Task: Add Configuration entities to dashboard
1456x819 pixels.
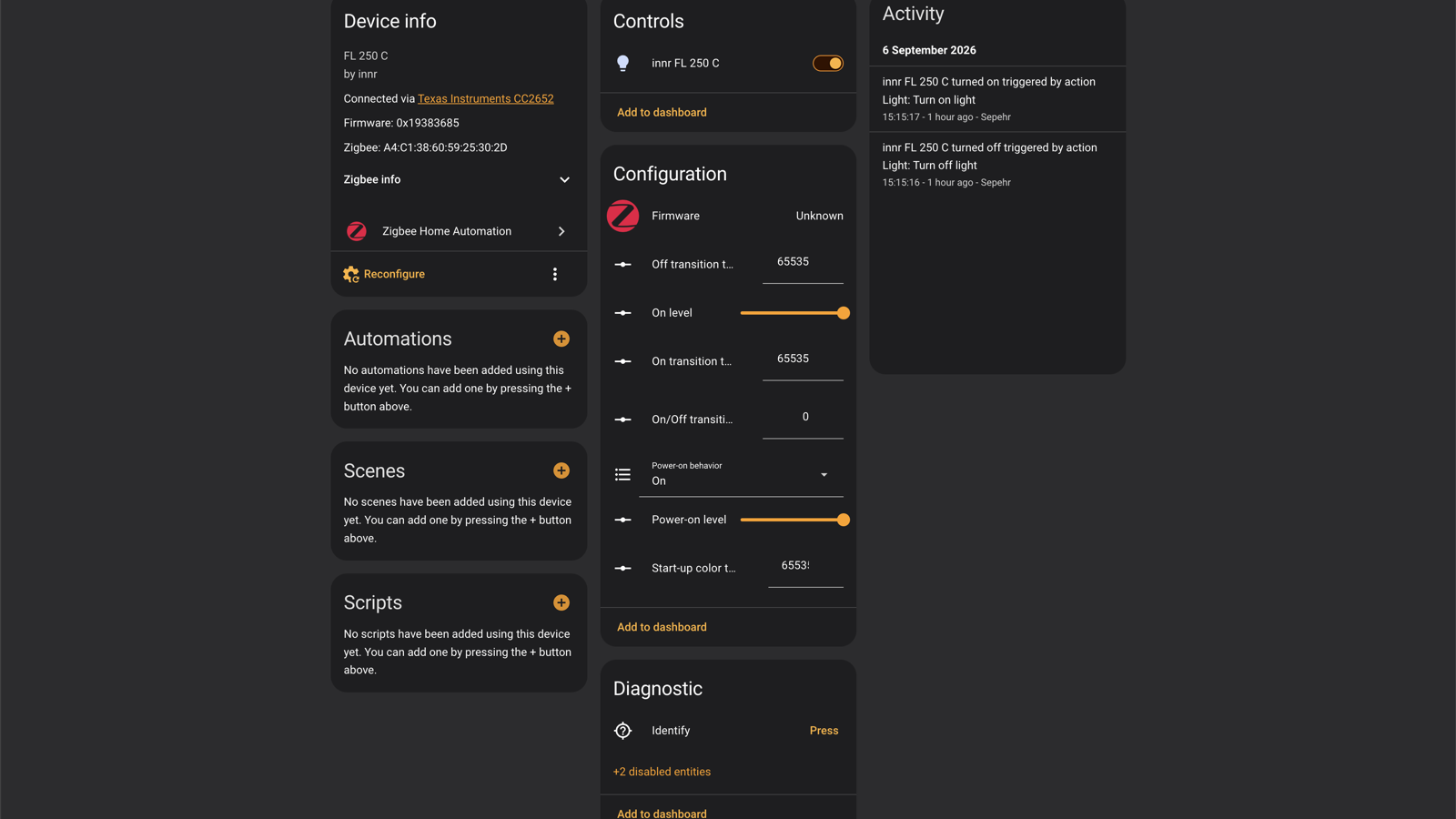Action: point(662,627)
